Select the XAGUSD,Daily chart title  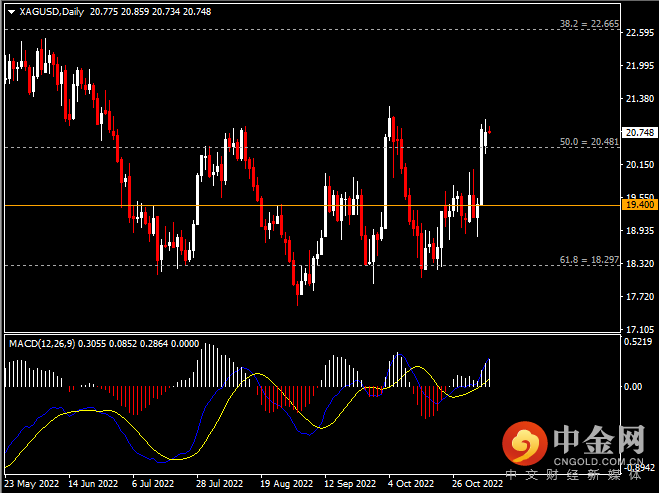(x=52, y=12)
